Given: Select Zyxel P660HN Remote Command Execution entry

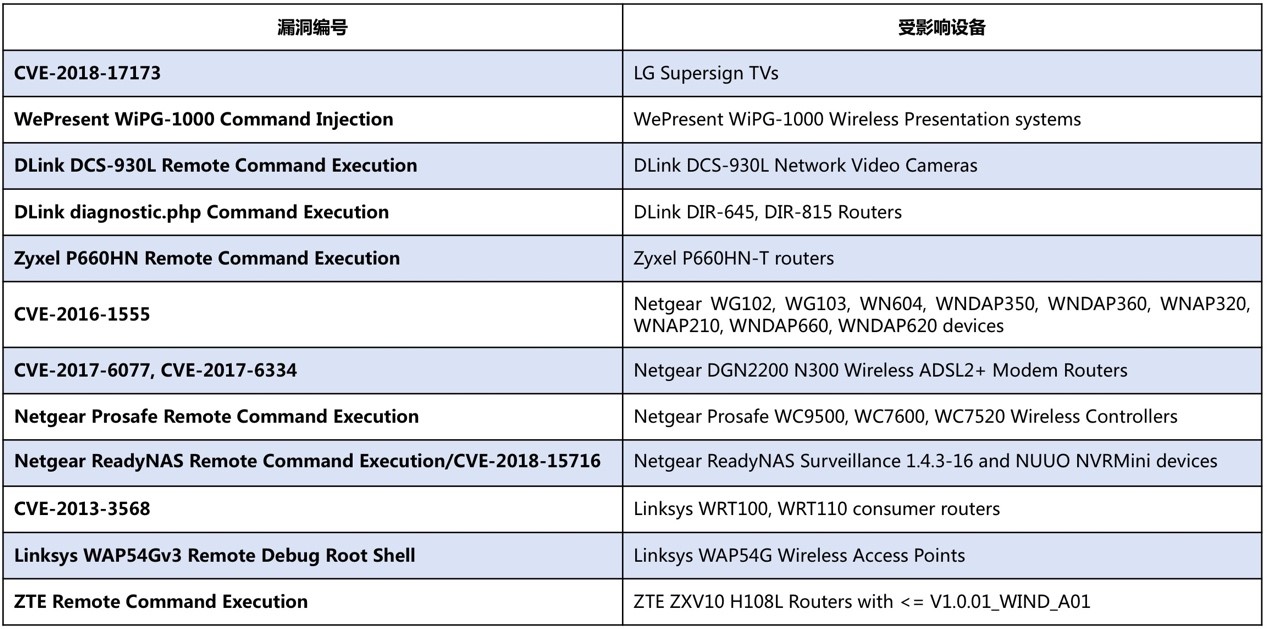Looking at the screenshot, I should (313, 258).
